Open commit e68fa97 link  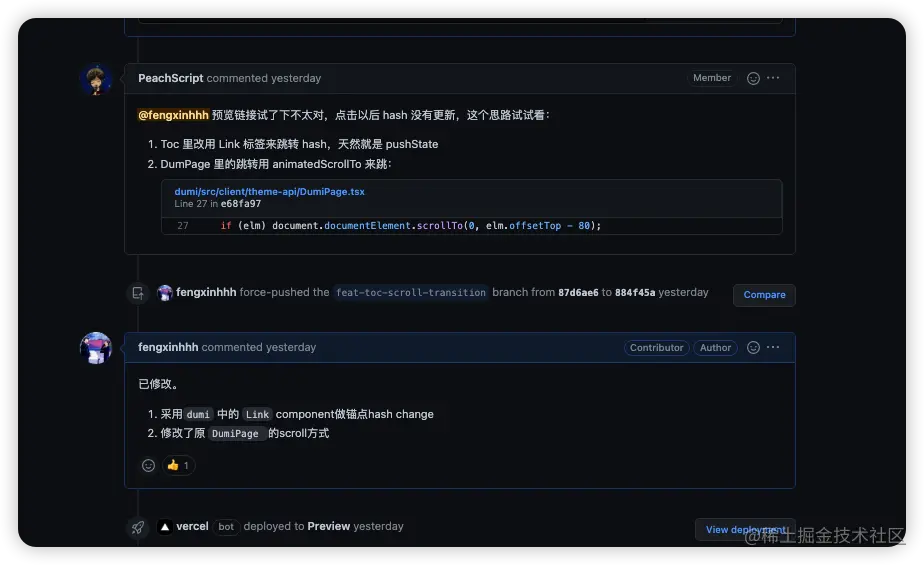[x=240, y=204]
